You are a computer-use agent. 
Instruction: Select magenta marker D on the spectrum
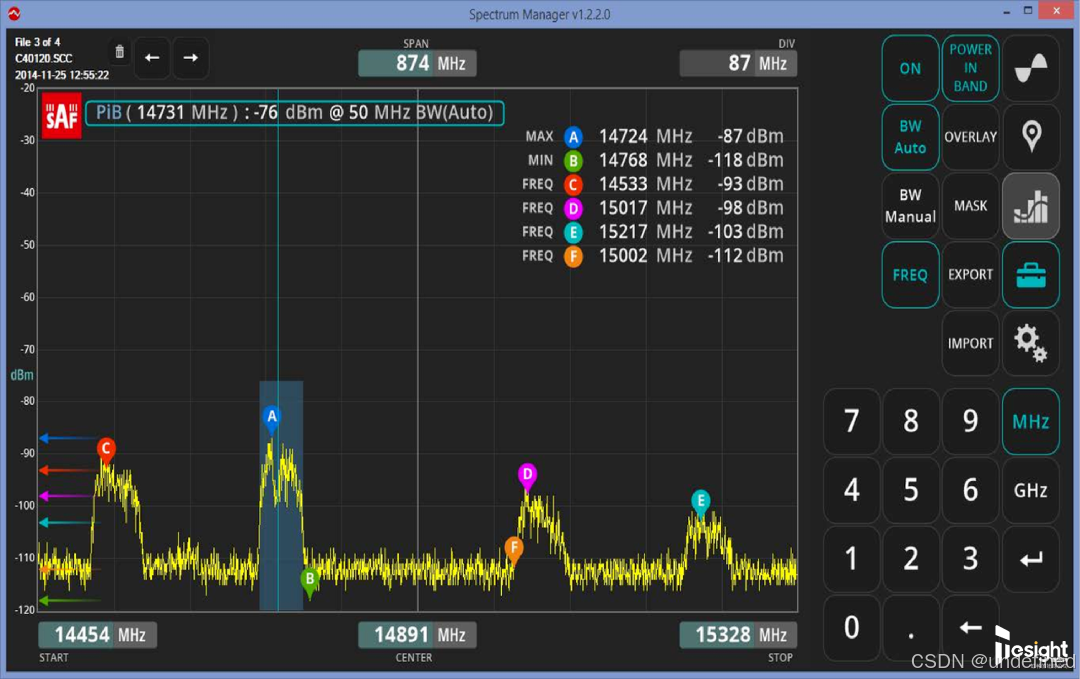(527, 476)
